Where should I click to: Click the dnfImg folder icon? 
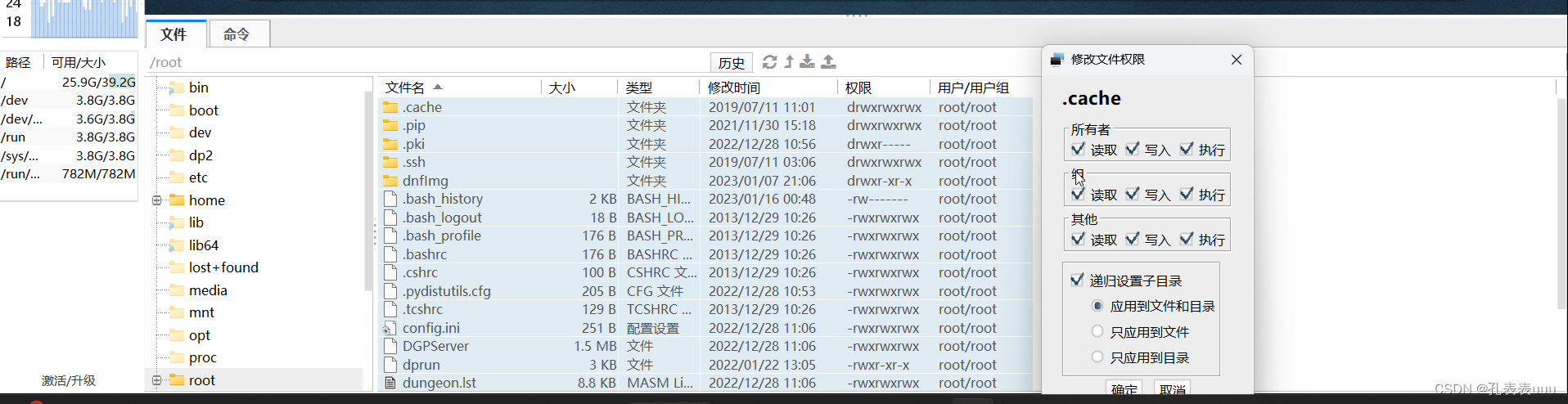[390, 181]
